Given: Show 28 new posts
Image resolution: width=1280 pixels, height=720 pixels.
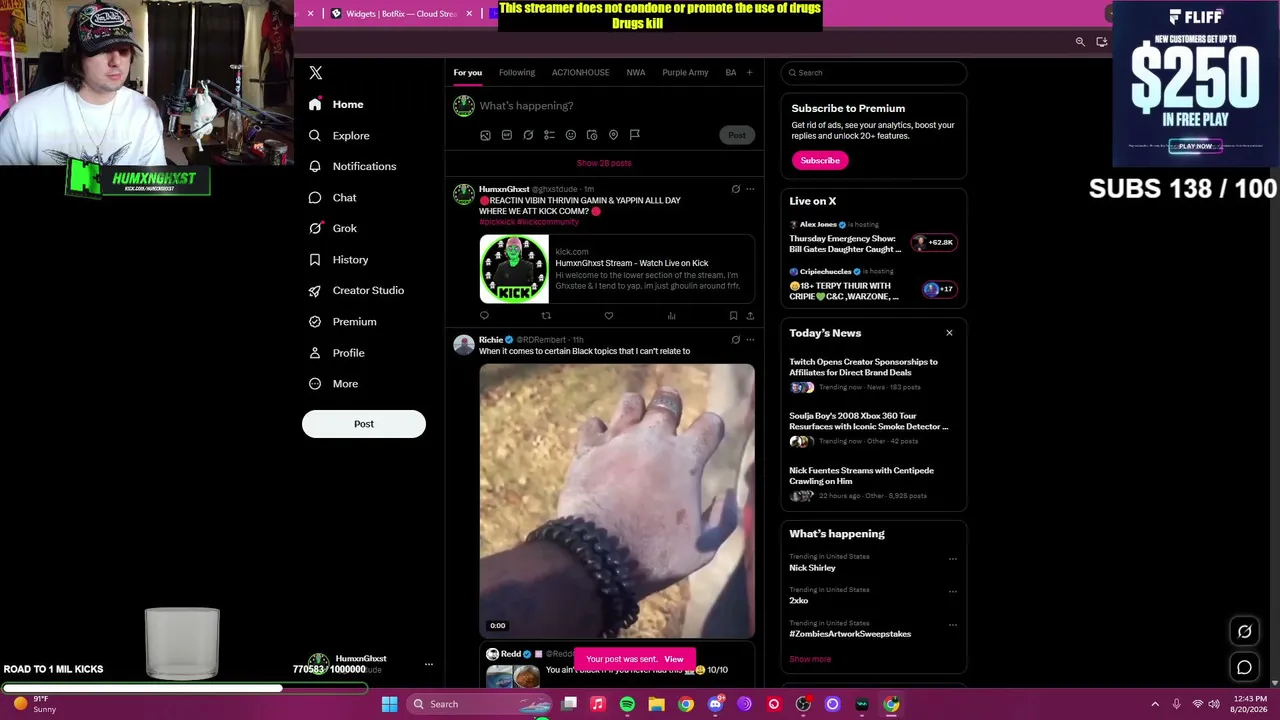Looking at the screenshot, I should [604, 163].
